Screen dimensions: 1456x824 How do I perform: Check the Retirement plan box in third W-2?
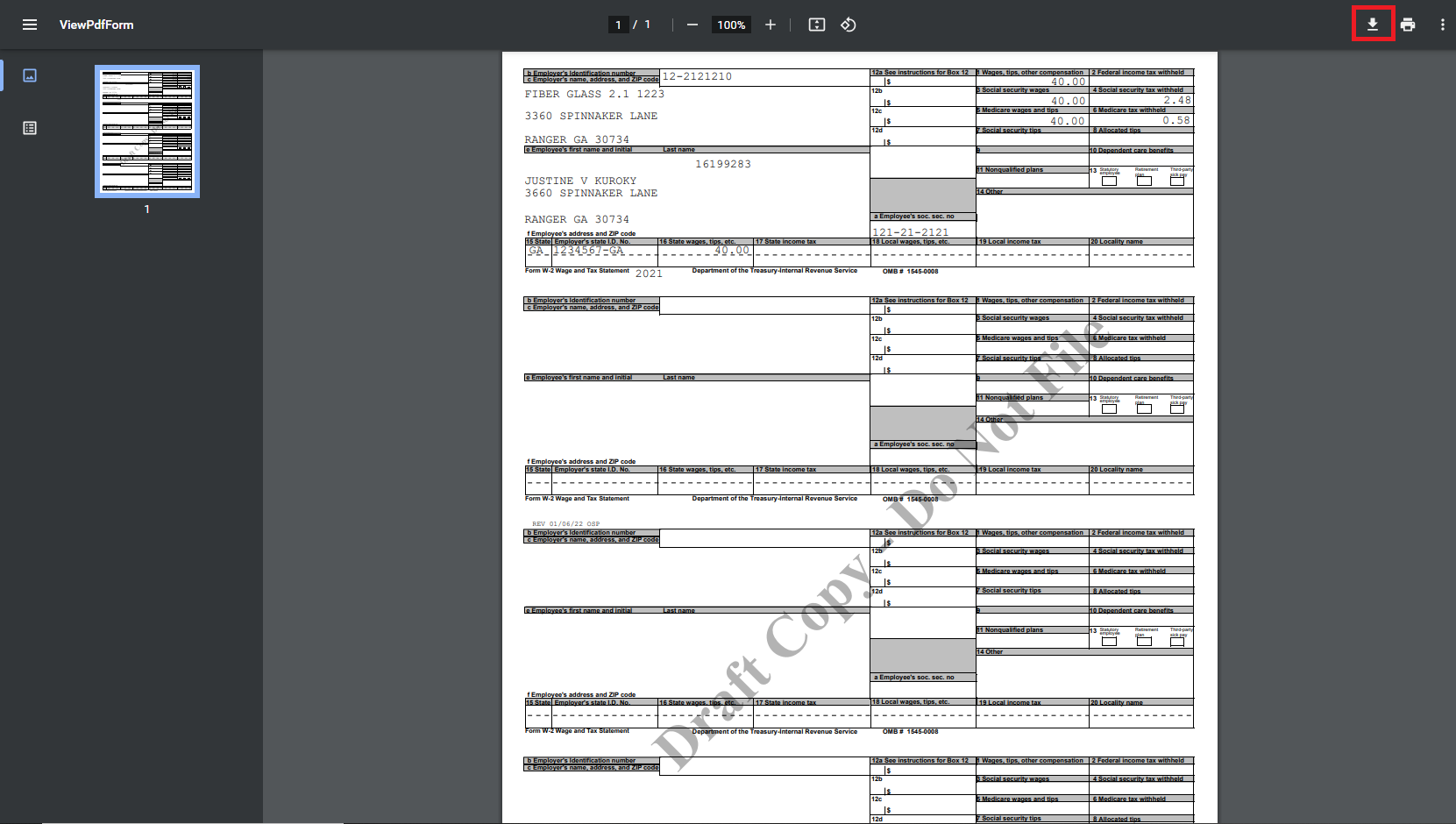[x=1144, y=642]
